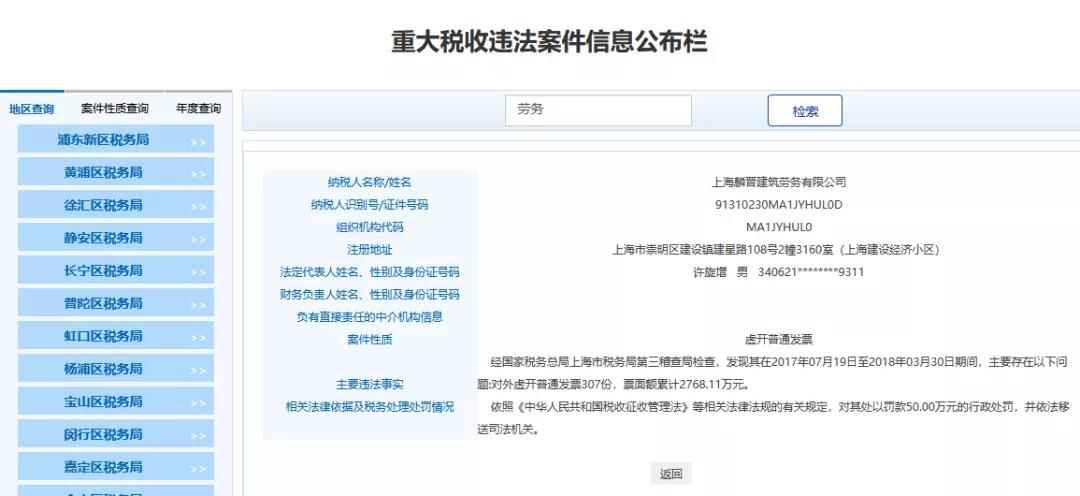
Task: Expand arrows beside 黄浦区税务局
Action: coord(198,175)
